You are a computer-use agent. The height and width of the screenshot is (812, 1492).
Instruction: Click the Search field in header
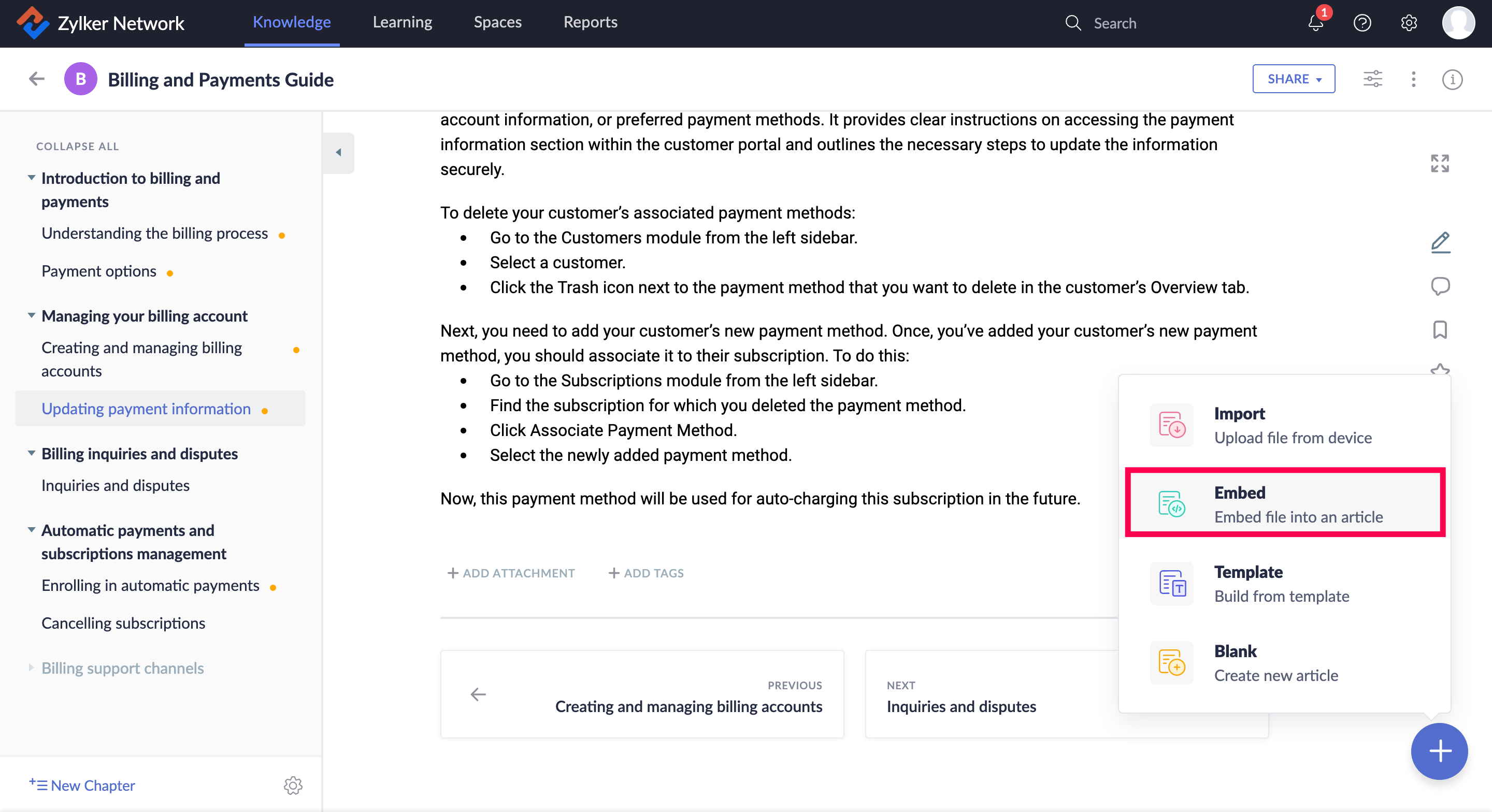point(1114,23)
